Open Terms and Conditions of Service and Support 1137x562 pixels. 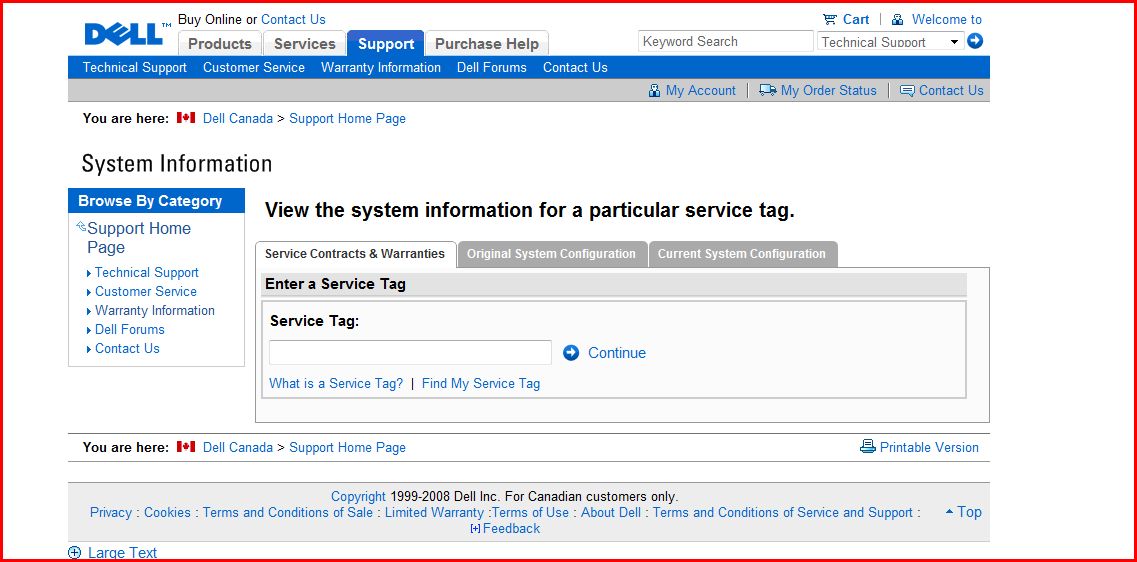pyautogui.click(x=783, y=513)
